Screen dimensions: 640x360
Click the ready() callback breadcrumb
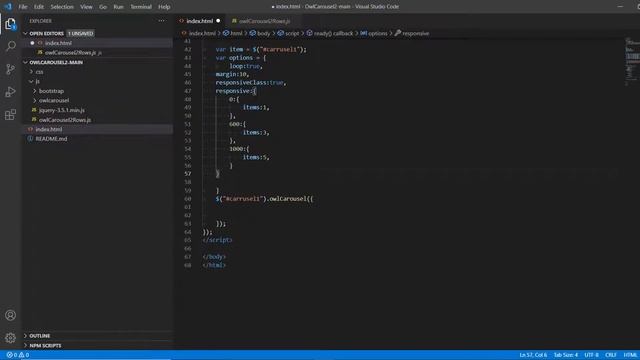tap(330, 33)
